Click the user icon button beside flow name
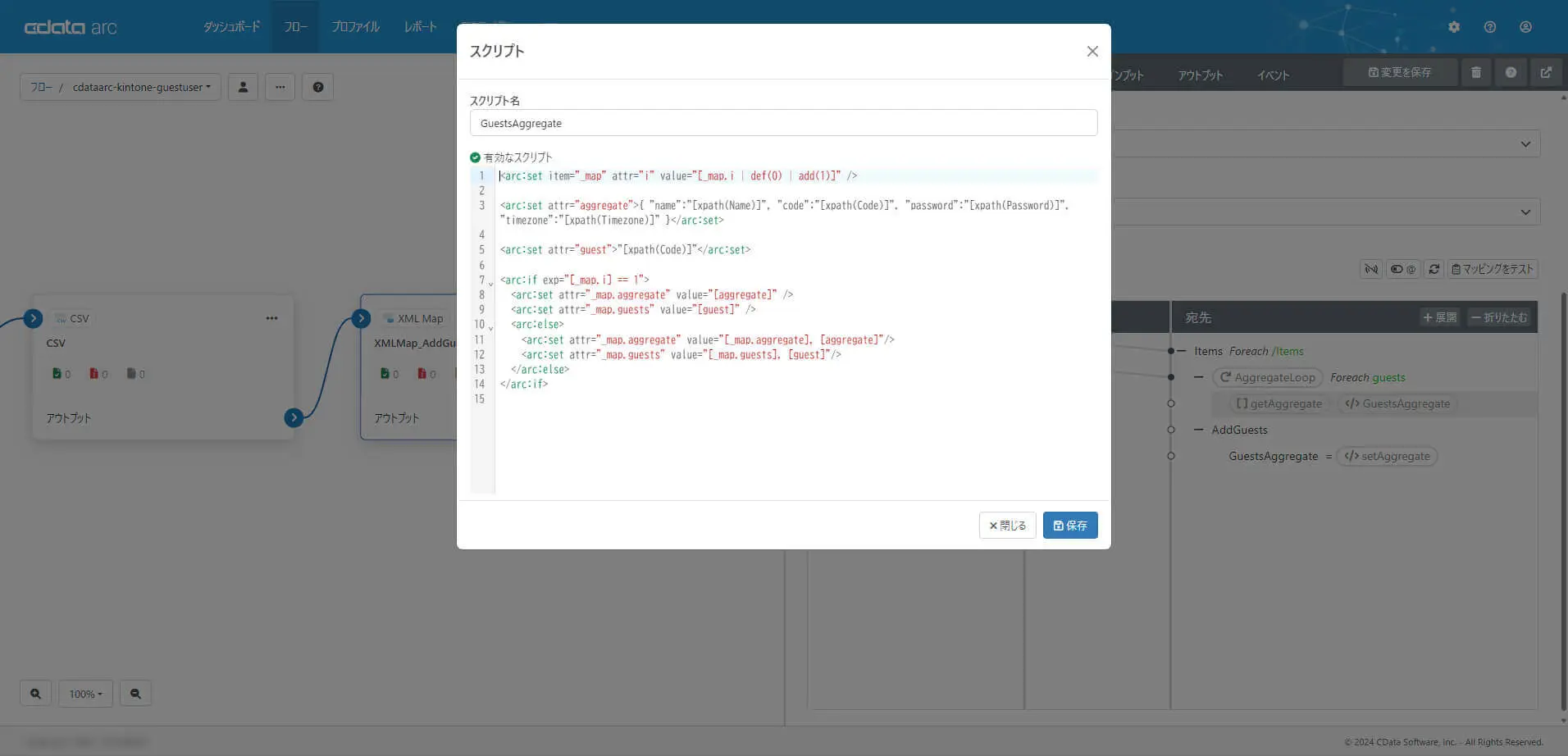This screenshot has width=1568, height=756. (x=243, y=87)
